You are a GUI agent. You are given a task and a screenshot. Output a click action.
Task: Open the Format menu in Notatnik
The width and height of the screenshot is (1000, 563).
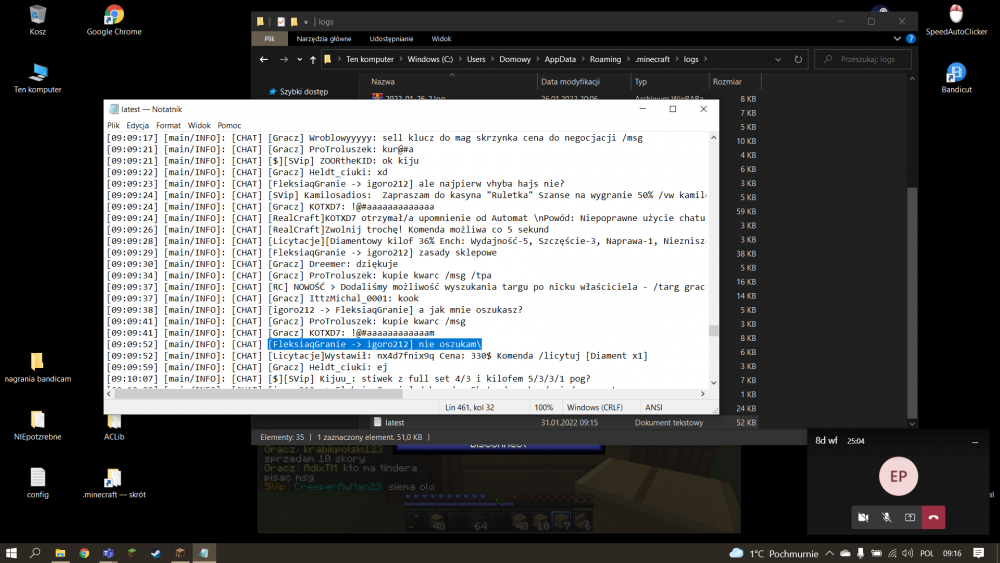coord(168,125)
